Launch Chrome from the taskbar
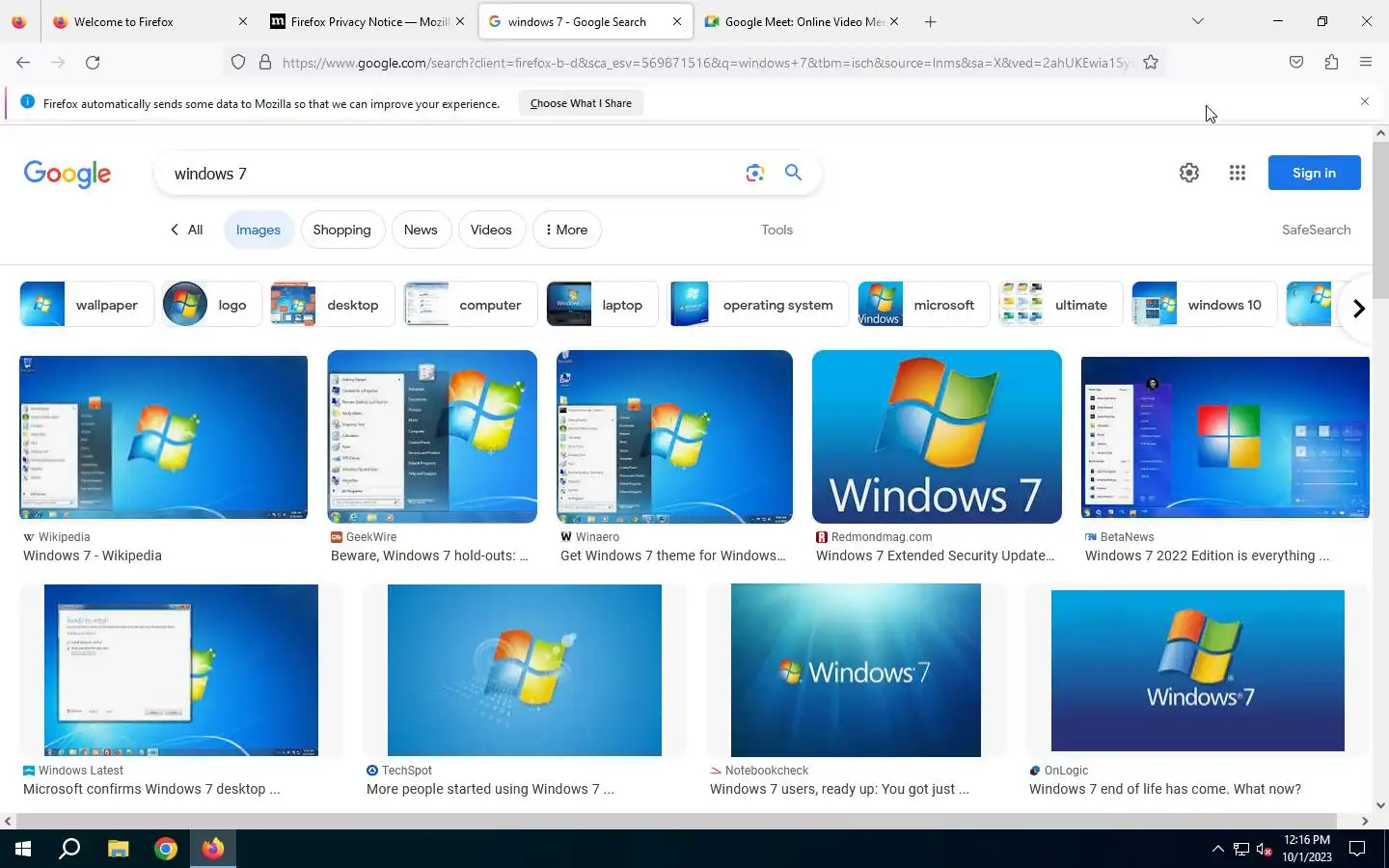 coord(166,849)
